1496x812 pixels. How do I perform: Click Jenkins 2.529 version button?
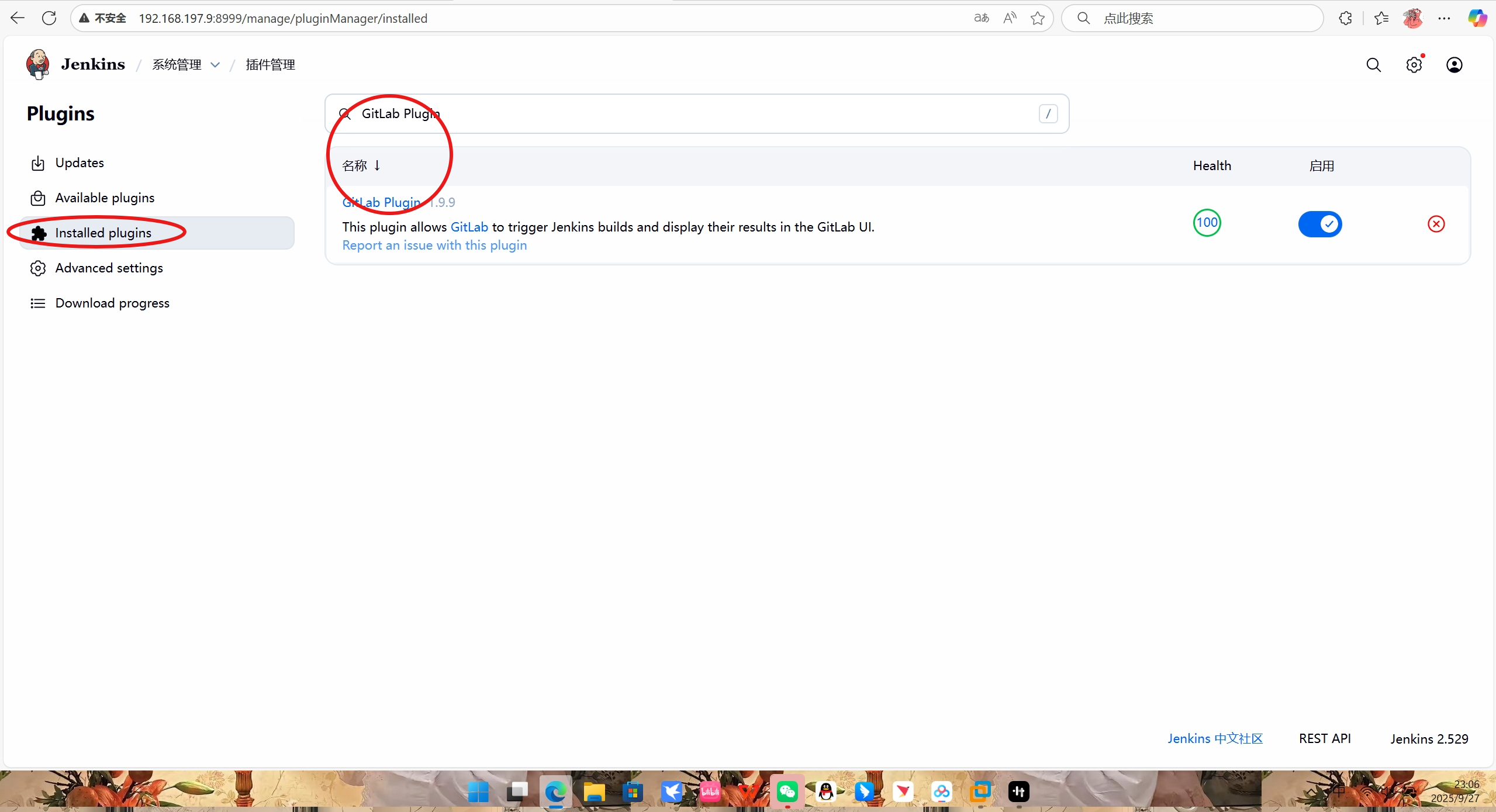1429,739
